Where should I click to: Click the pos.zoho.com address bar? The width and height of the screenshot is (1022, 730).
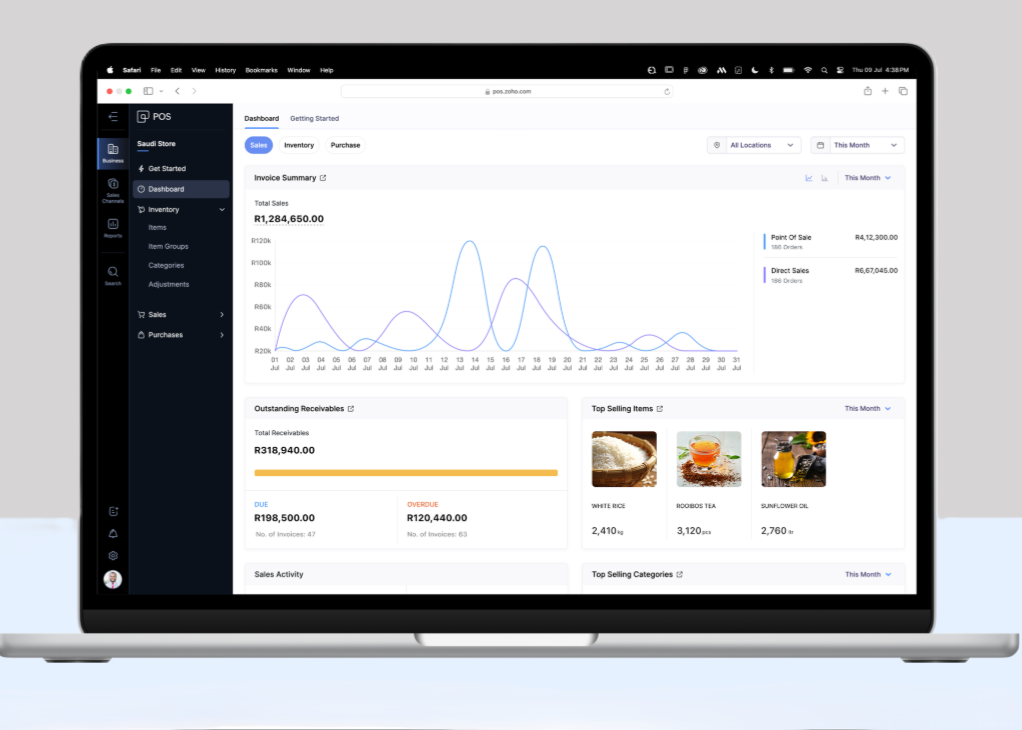[507, 92]
